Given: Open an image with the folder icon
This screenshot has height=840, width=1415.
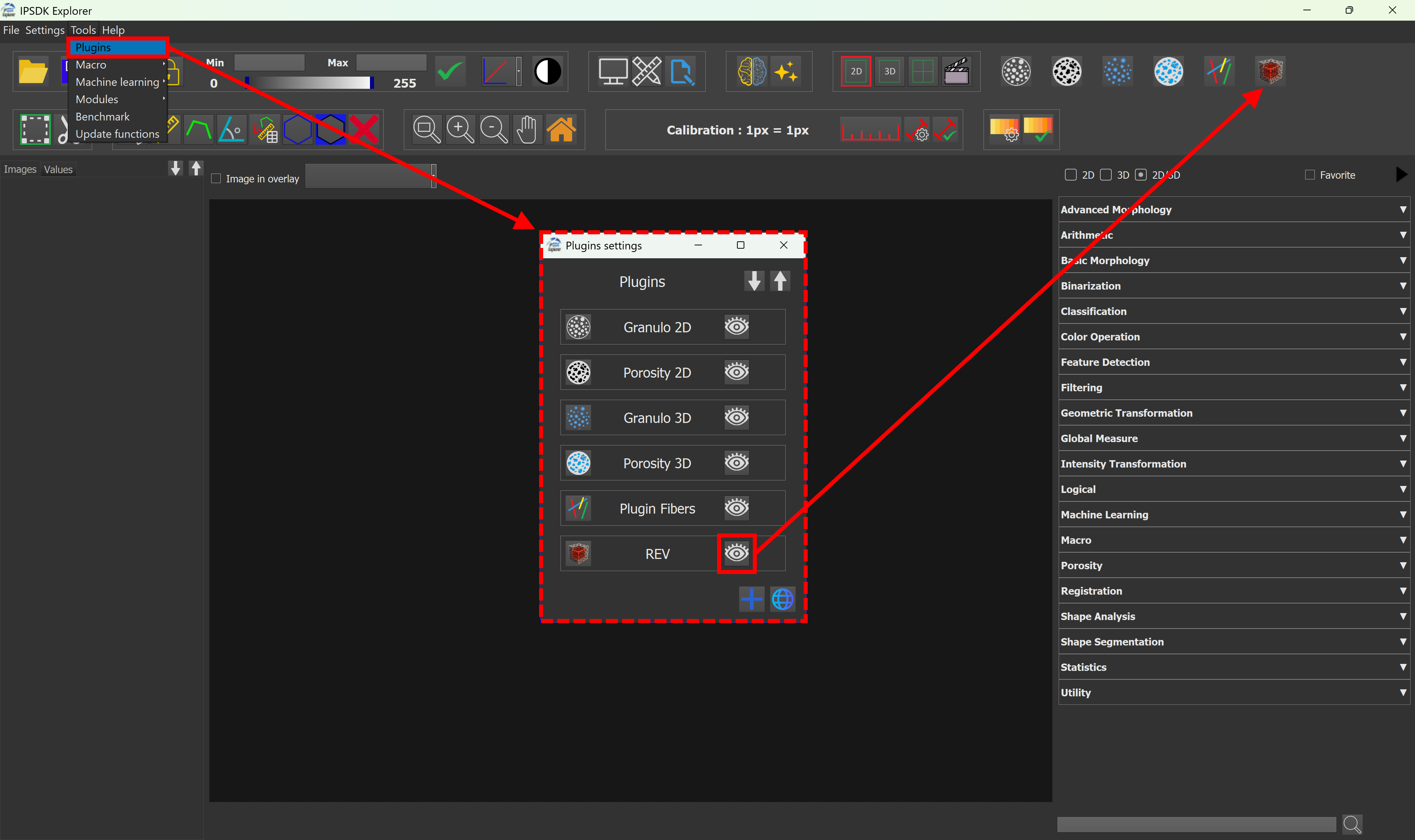Looking at the screenshot, I should pos(32,71).
